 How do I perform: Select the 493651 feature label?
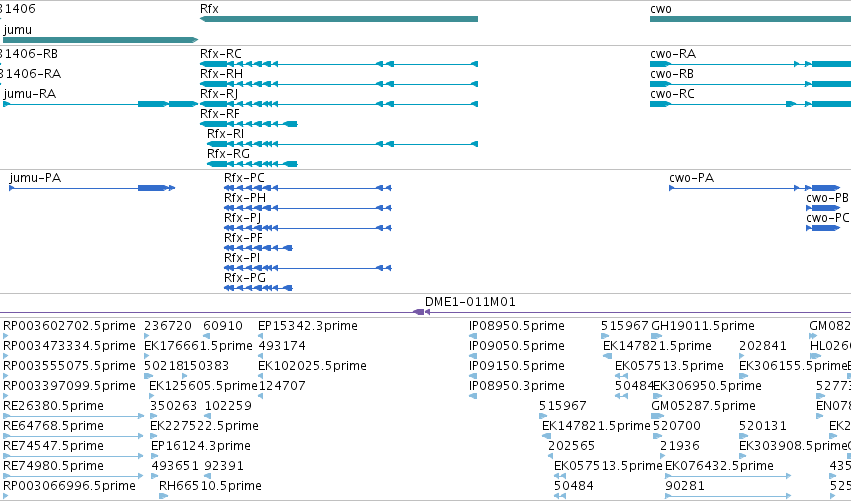tap(175, 466)
